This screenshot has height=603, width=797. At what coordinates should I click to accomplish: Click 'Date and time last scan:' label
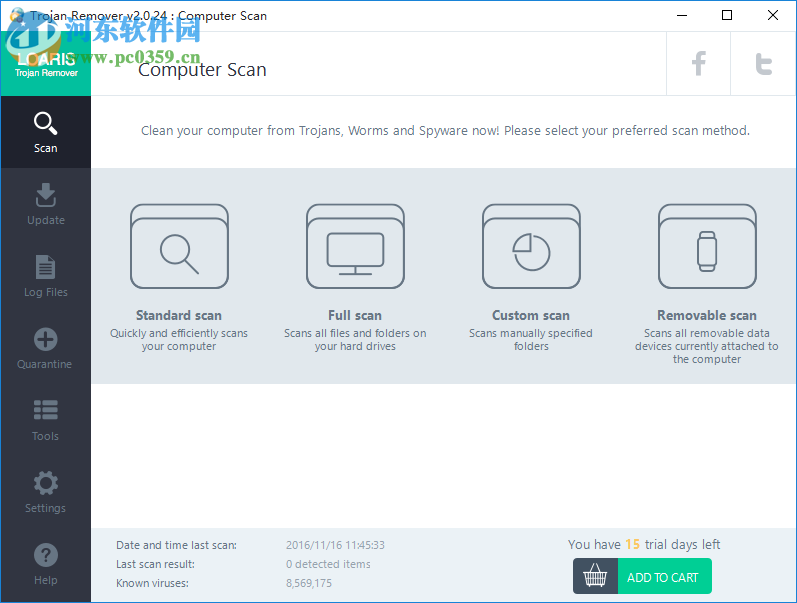click(176, 545)
